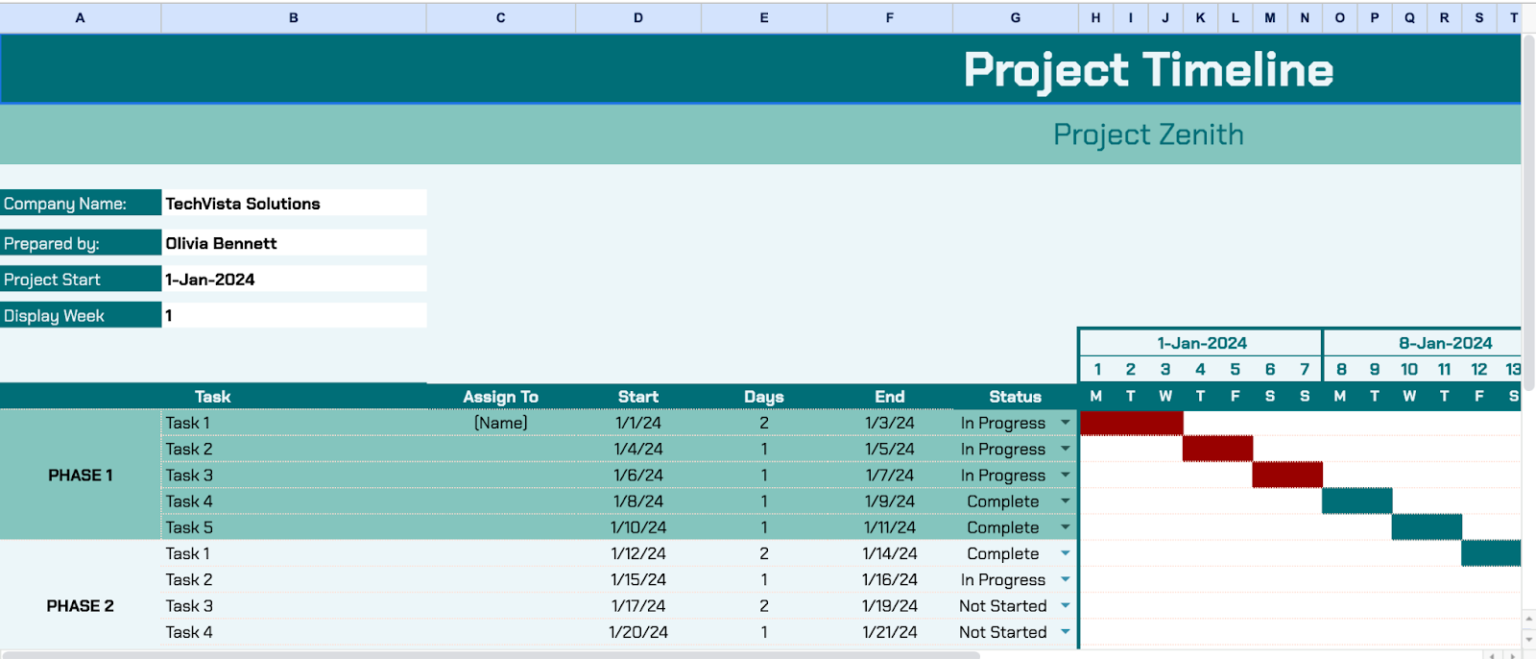Open the Not Started dropdown for Phase 2 Task 4
This screenshot has width=1536, height=659.
[1065, 632]
